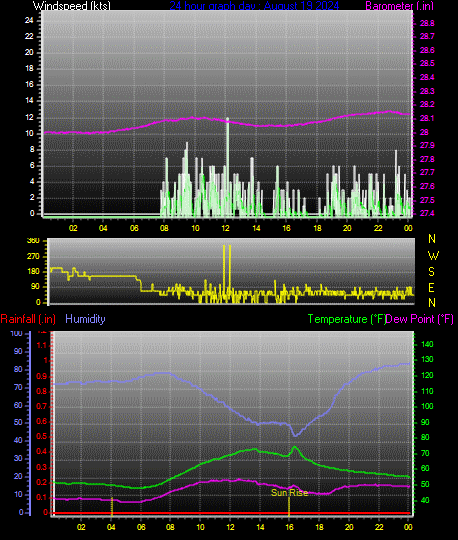Select 14 on the windspeed scale
The height and width of the screenshot is (540, 458).
coord(29,101)
